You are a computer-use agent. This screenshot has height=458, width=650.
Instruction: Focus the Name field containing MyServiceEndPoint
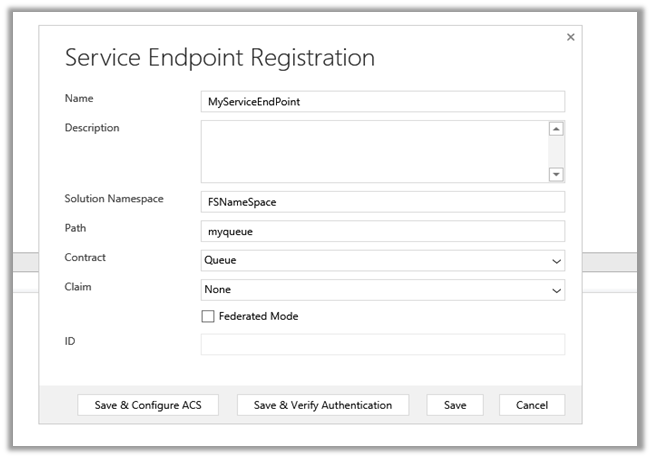pyautogui.click(x=383, y=101)
